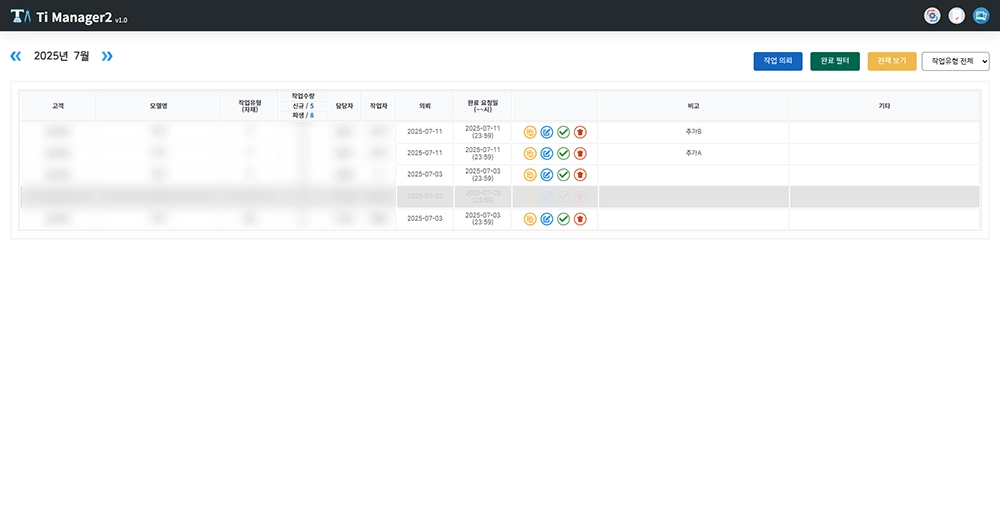Select the greyed-out 2025-07-03 request date cell
The width and height of the screenshot is (1000, 523).
[425, 196]
